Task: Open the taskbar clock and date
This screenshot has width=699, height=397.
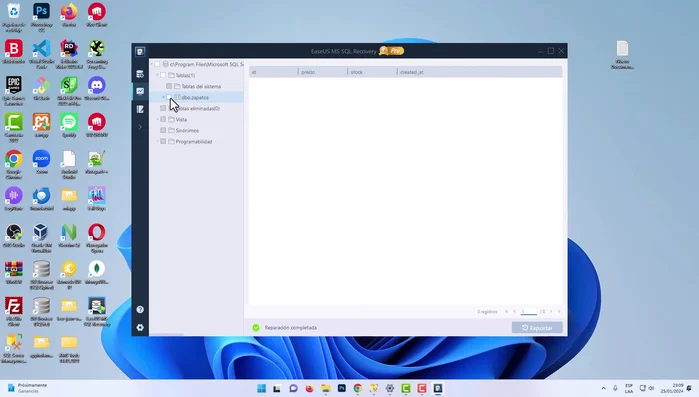Action: pyautogui.click(x=671, y=388)
